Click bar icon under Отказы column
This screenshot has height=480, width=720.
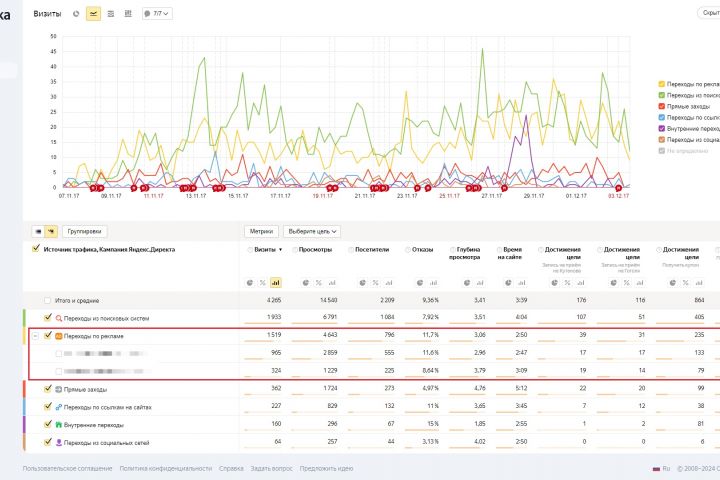coord(433,282)
